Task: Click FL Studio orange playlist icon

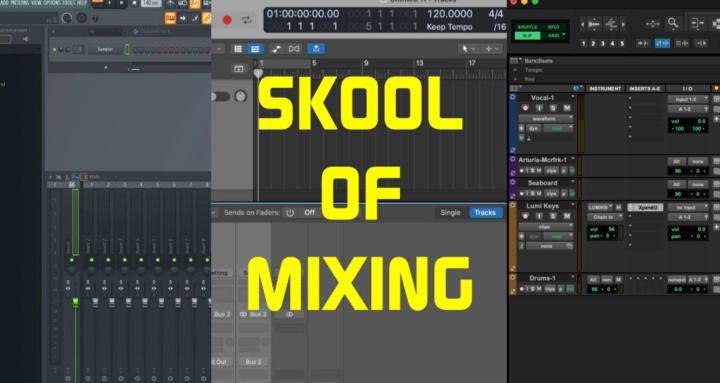Action: tap(170, 18)
